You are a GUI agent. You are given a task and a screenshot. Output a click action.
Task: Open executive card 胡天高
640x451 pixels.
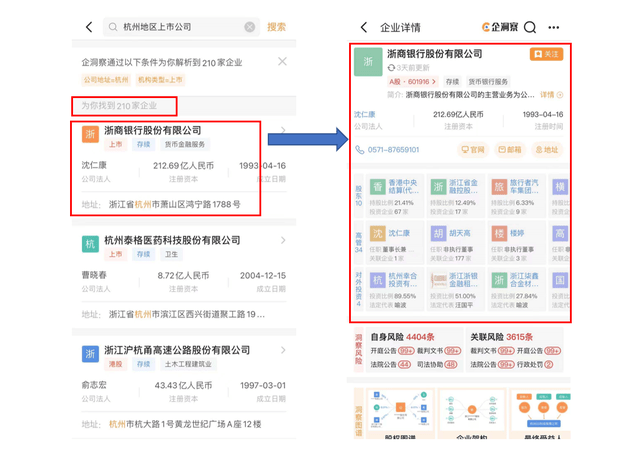coord(456,242)
